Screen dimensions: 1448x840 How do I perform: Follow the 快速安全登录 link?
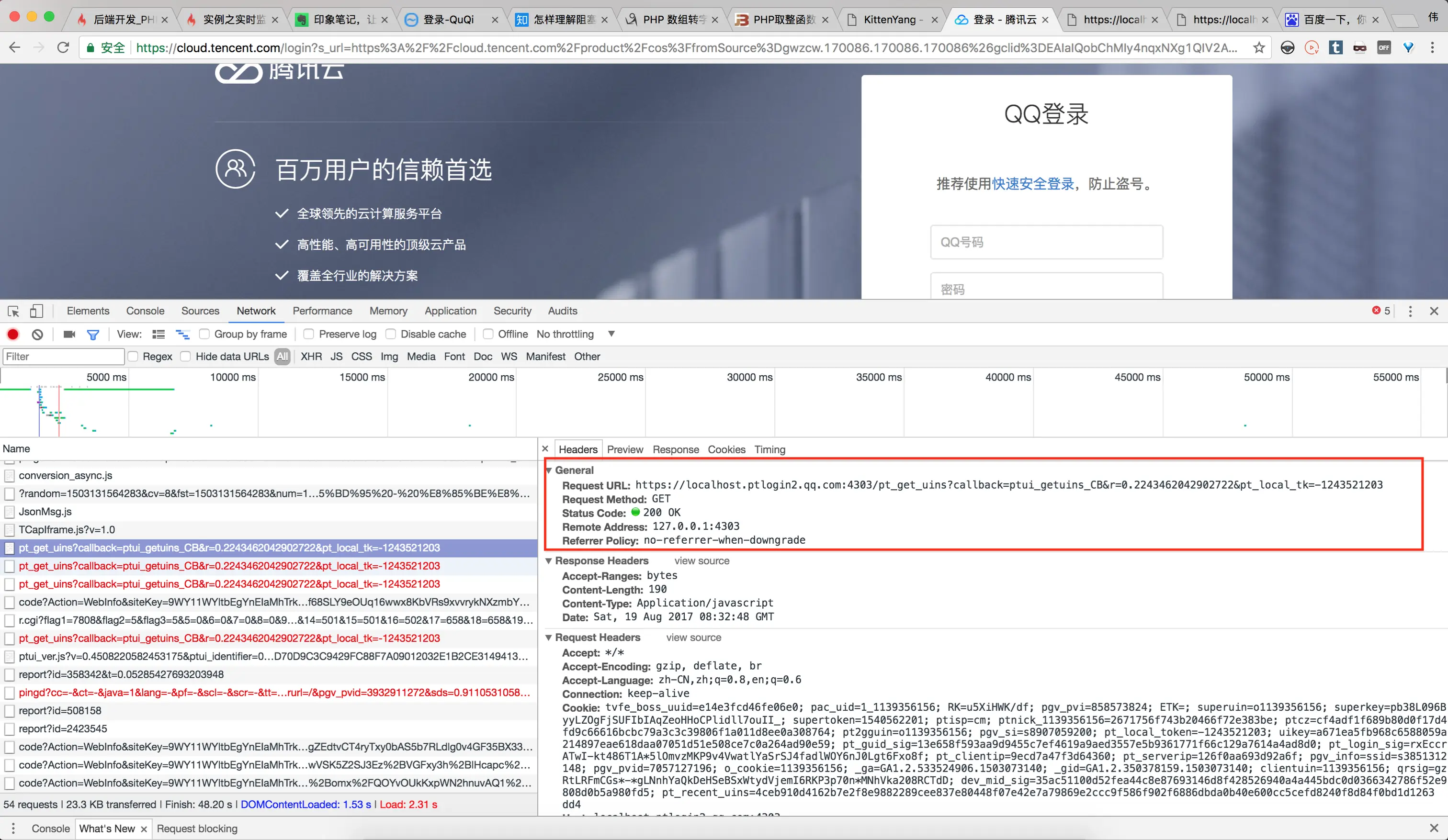click(x=1032, y=184)
